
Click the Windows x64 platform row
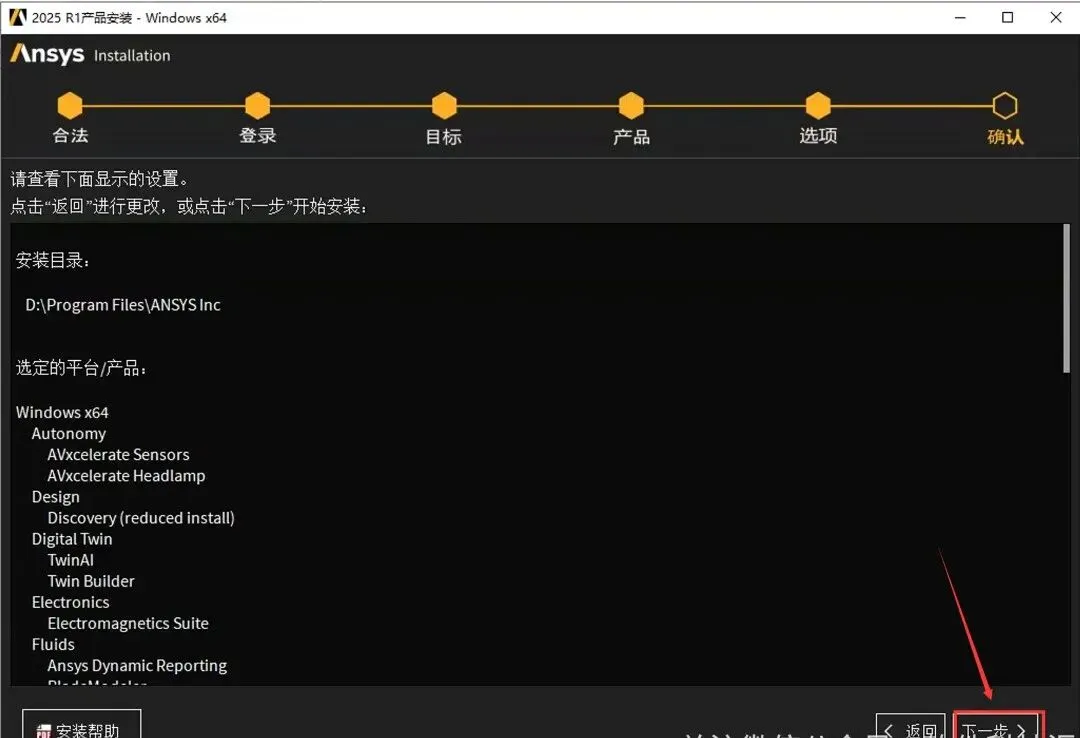point(62,412)
